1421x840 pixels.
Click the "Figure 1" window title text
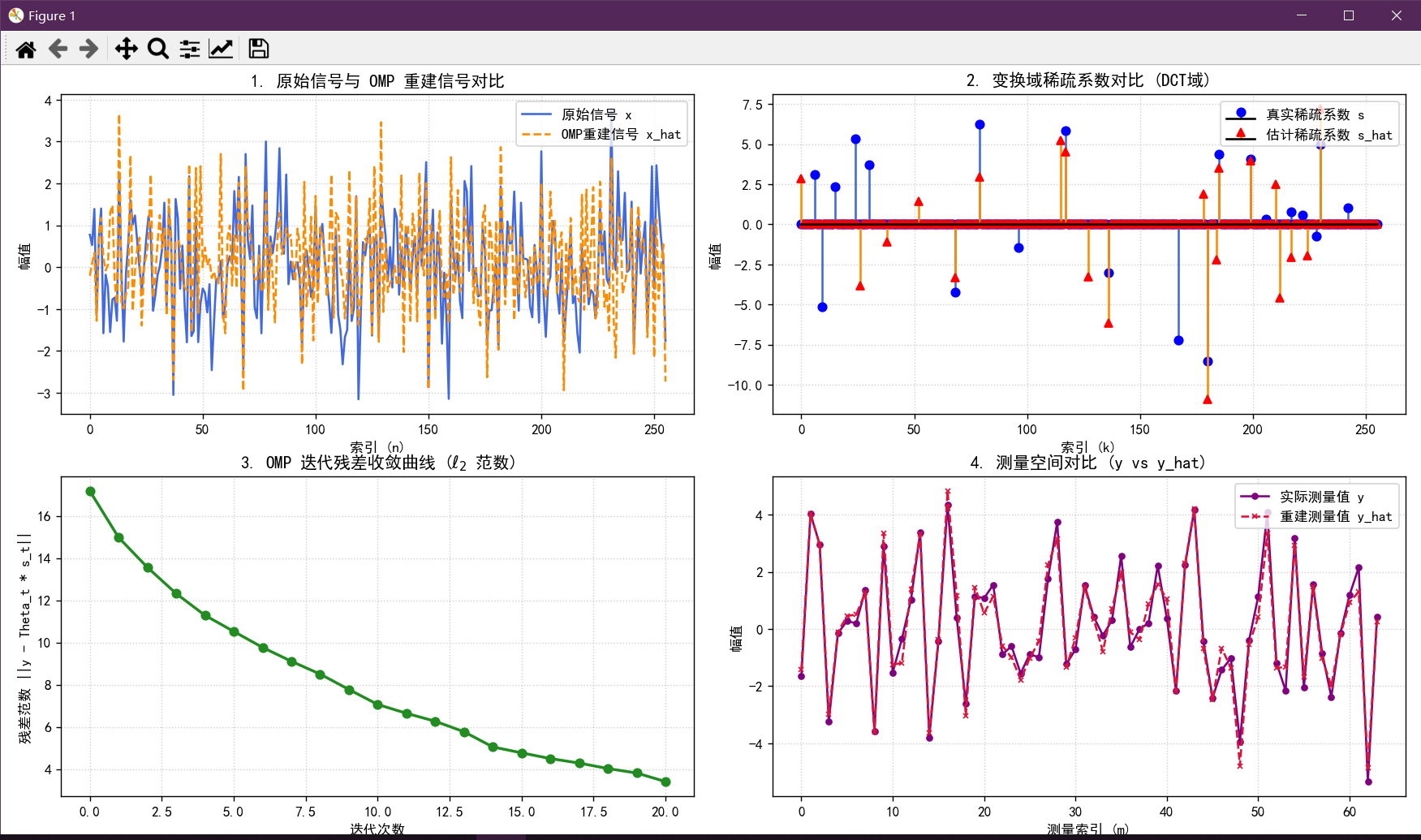pos(52,15)
